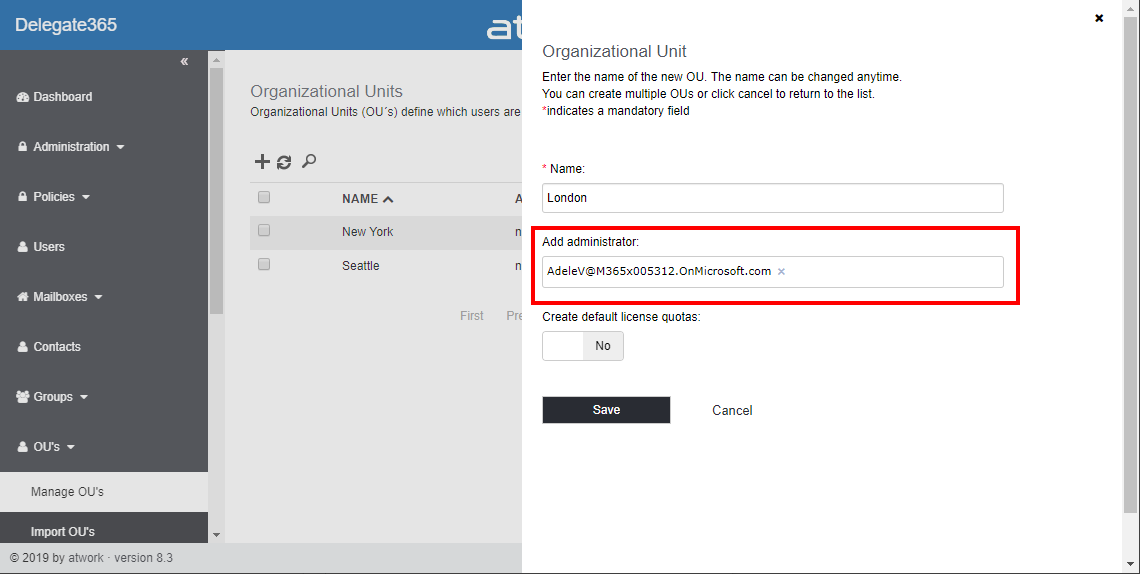Image resolution: width=1140 pixels, height=574 pixels.
Task: Expand the Mailboxes submenu
Action: [67, 297]
